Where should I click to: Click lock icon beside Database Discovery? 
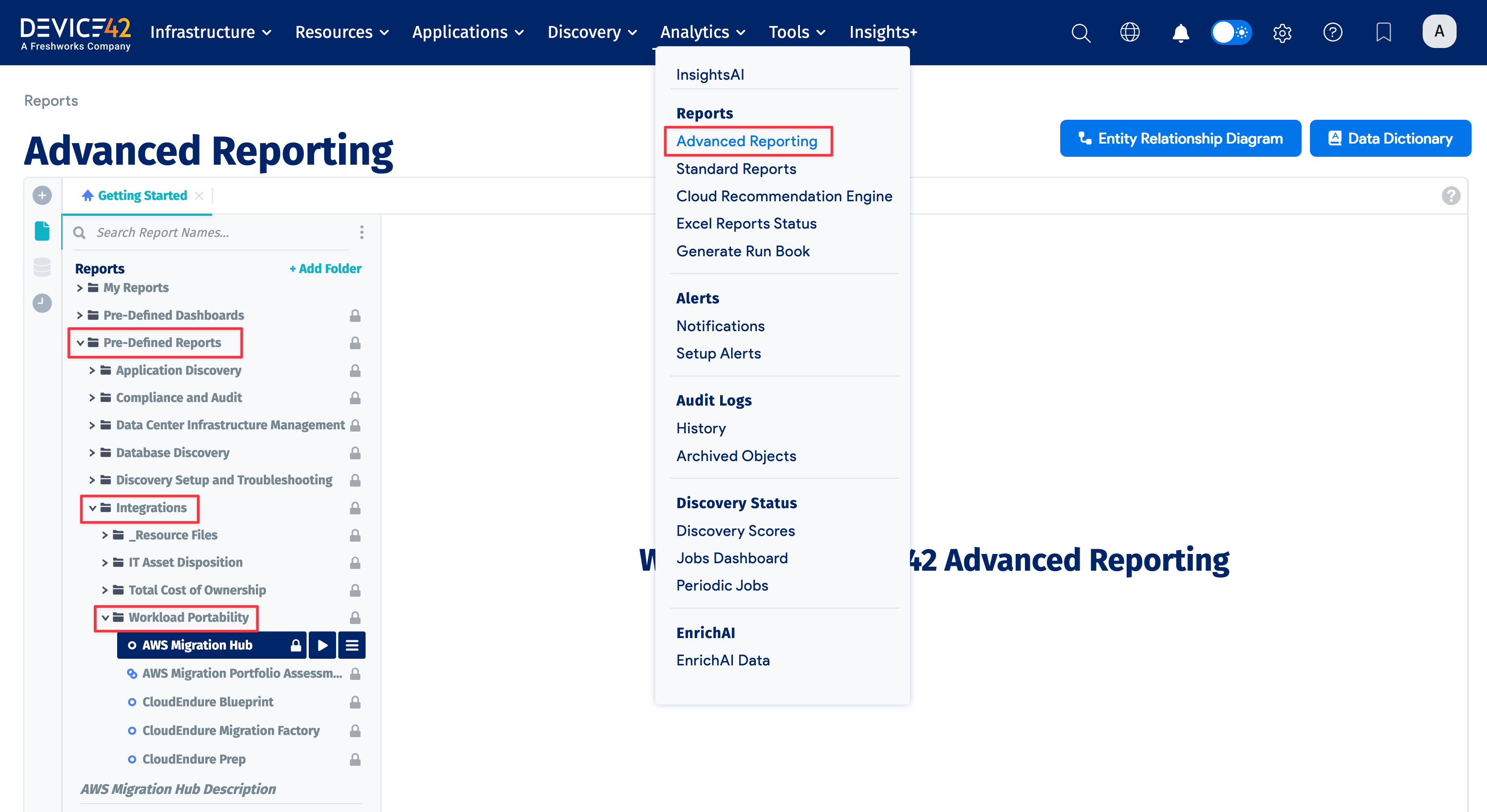click(355, 453)
